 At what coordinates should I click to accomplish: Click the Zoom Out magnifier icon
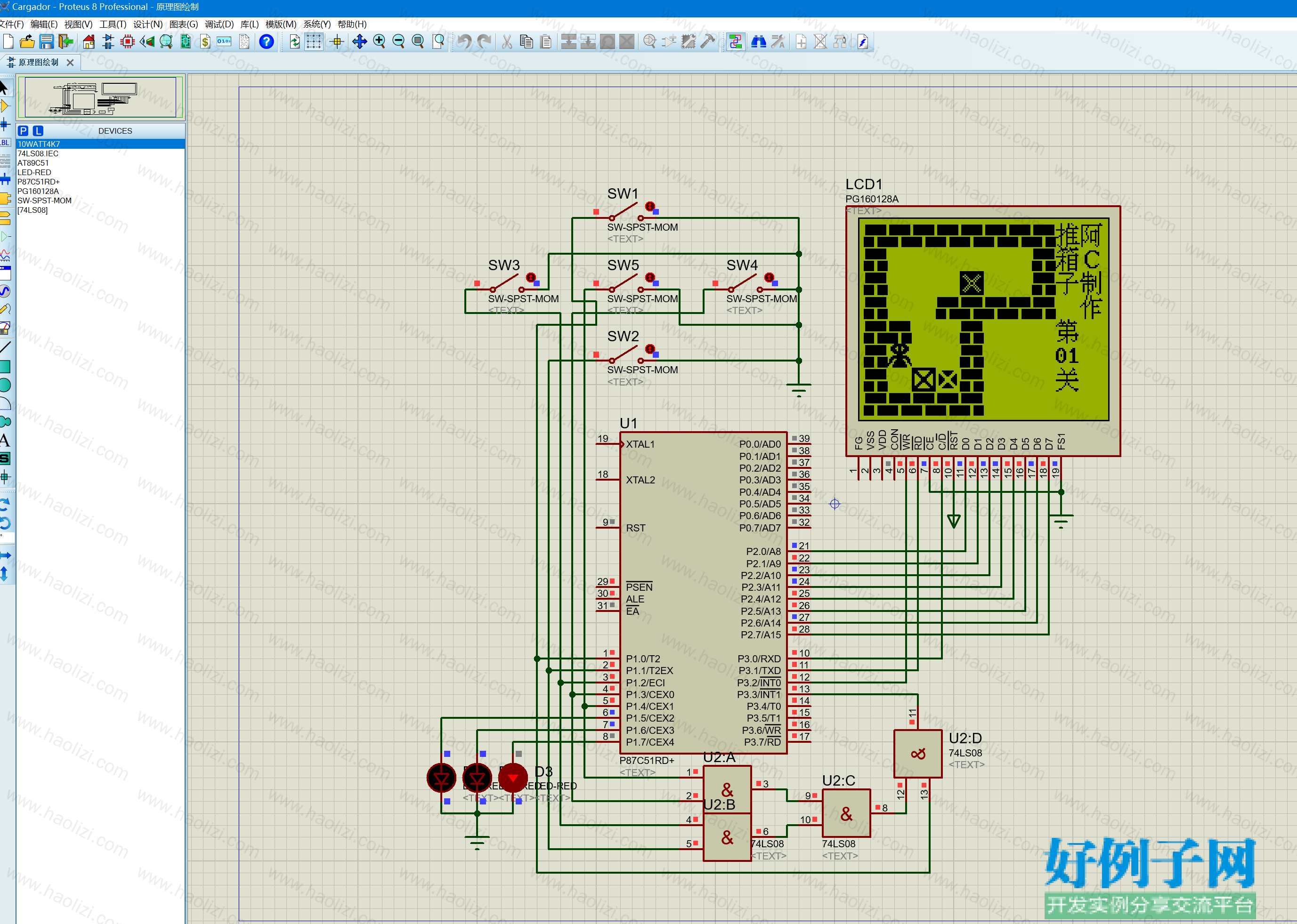coord(398,41)
